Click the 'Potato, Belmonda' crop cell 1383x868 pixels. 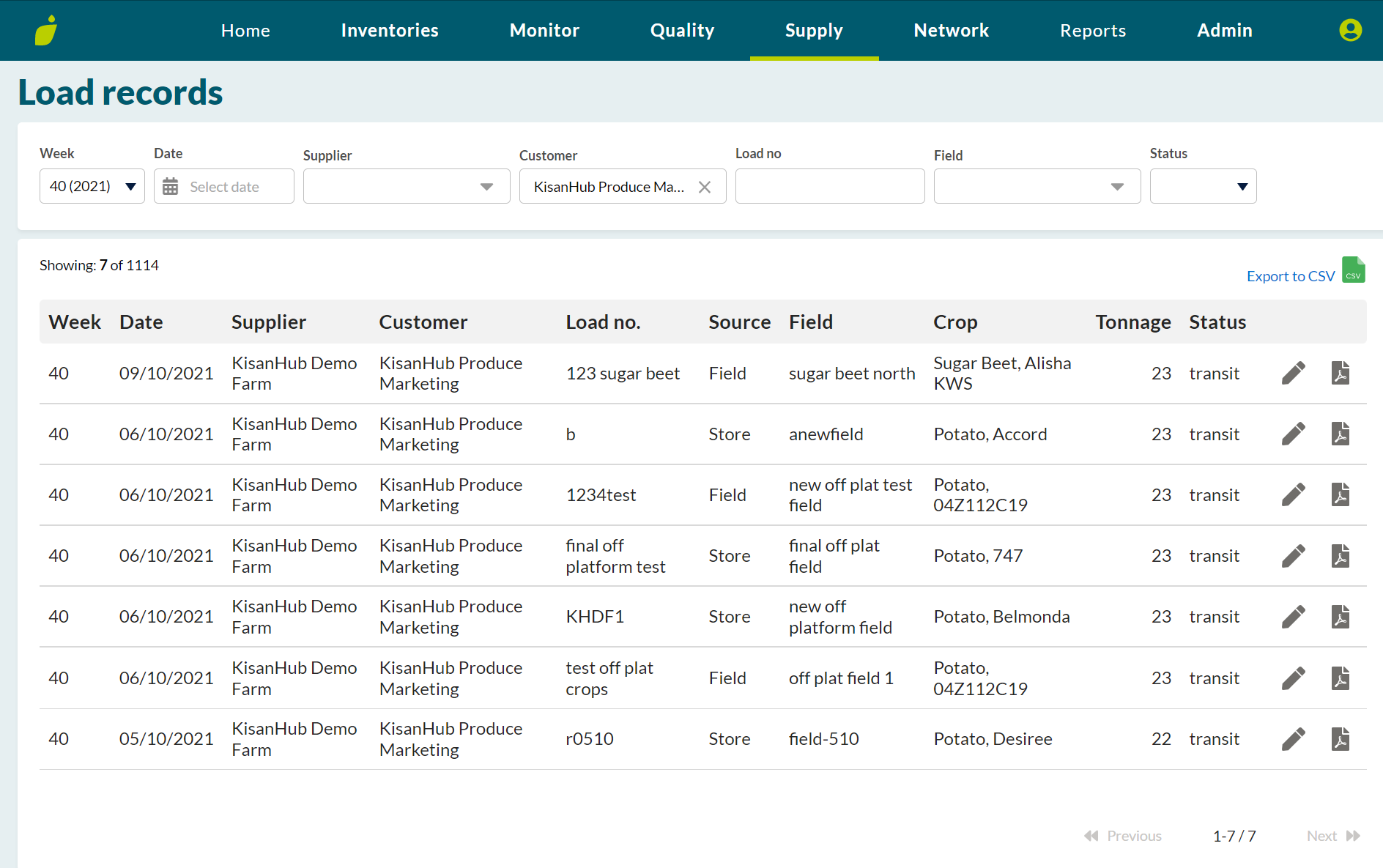pos(1001,617)
